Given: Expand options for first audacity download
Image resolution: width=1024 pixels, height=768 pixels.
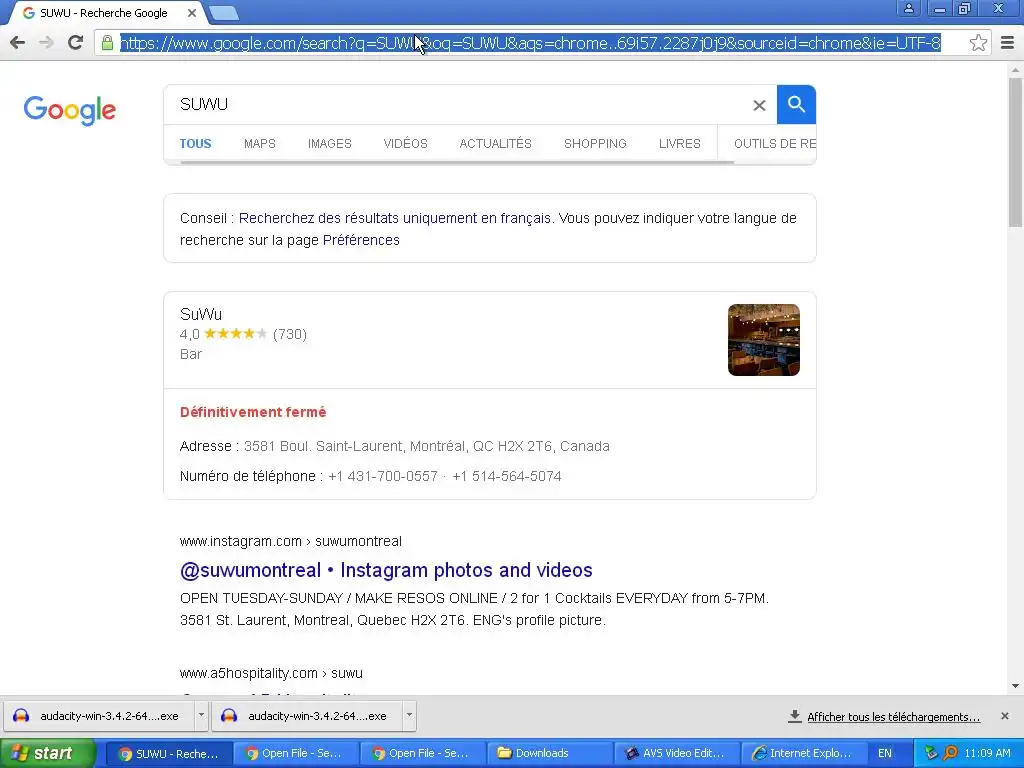Looking at the screenshot, I should coord(201,716).
